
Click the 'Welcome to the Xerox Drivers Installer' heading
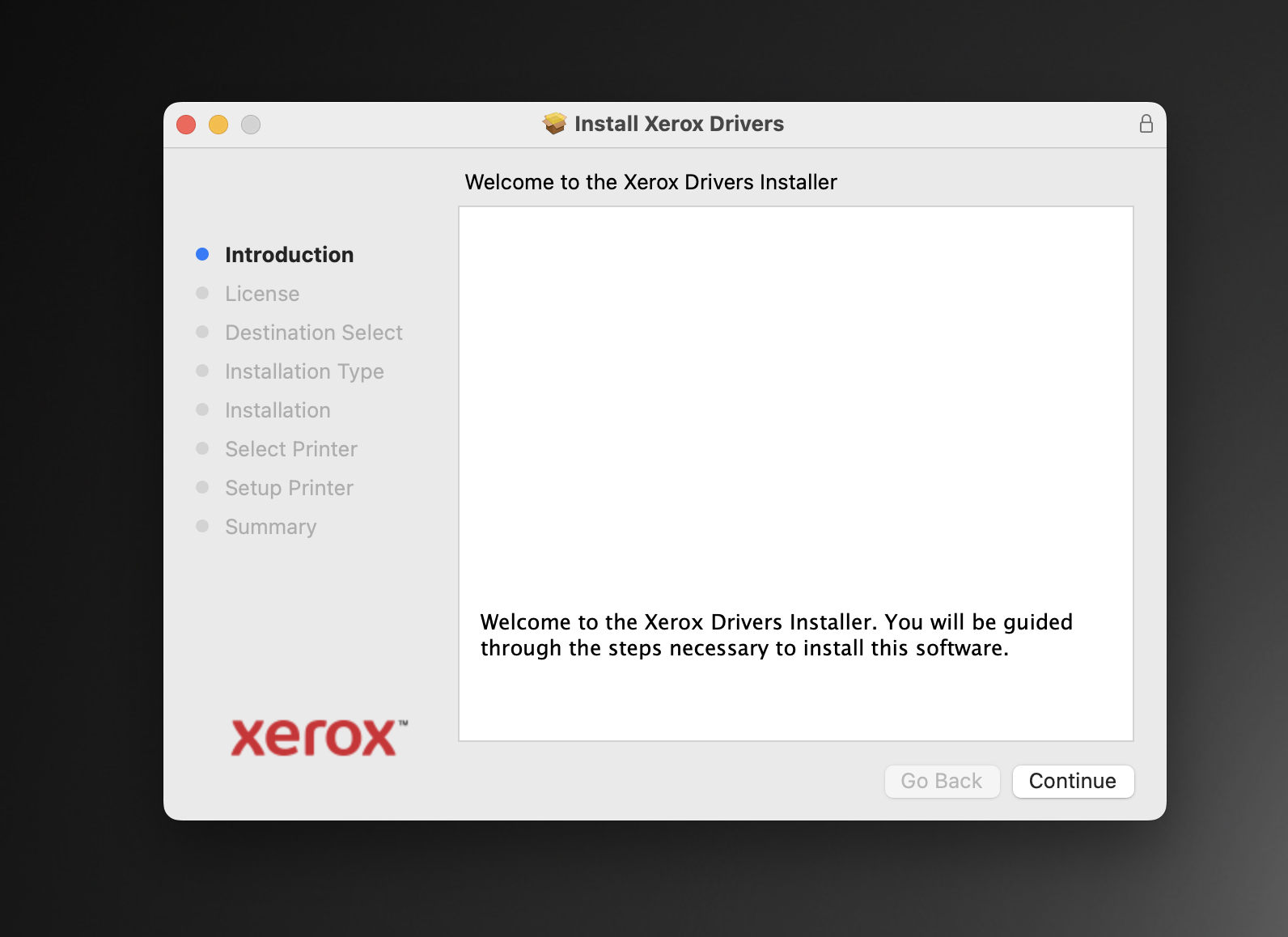pos(650,182)
